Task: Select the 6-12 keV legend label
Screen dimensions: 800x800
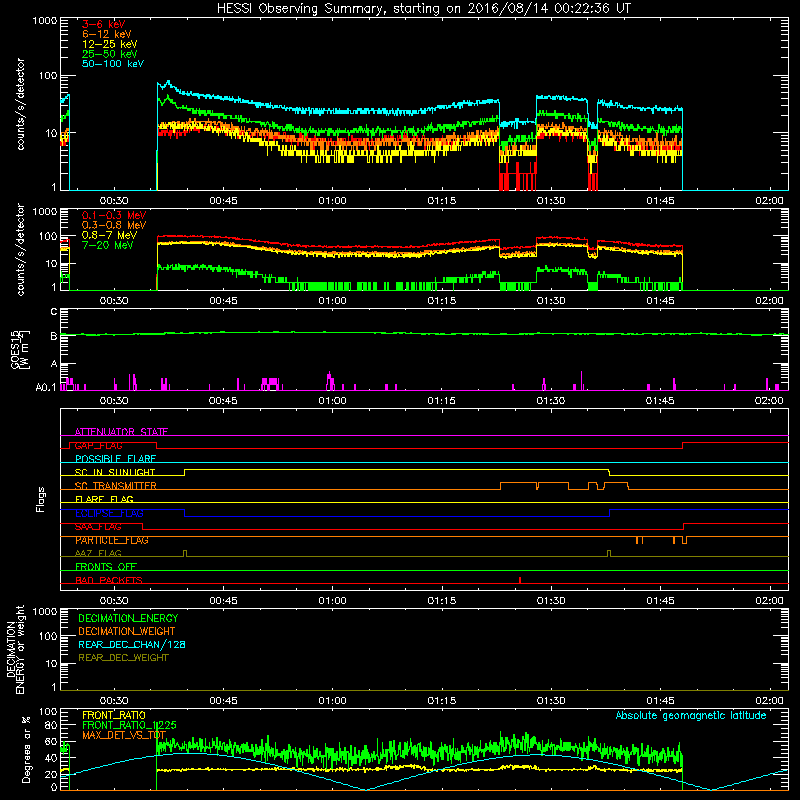Action: [x=107, y=34]
